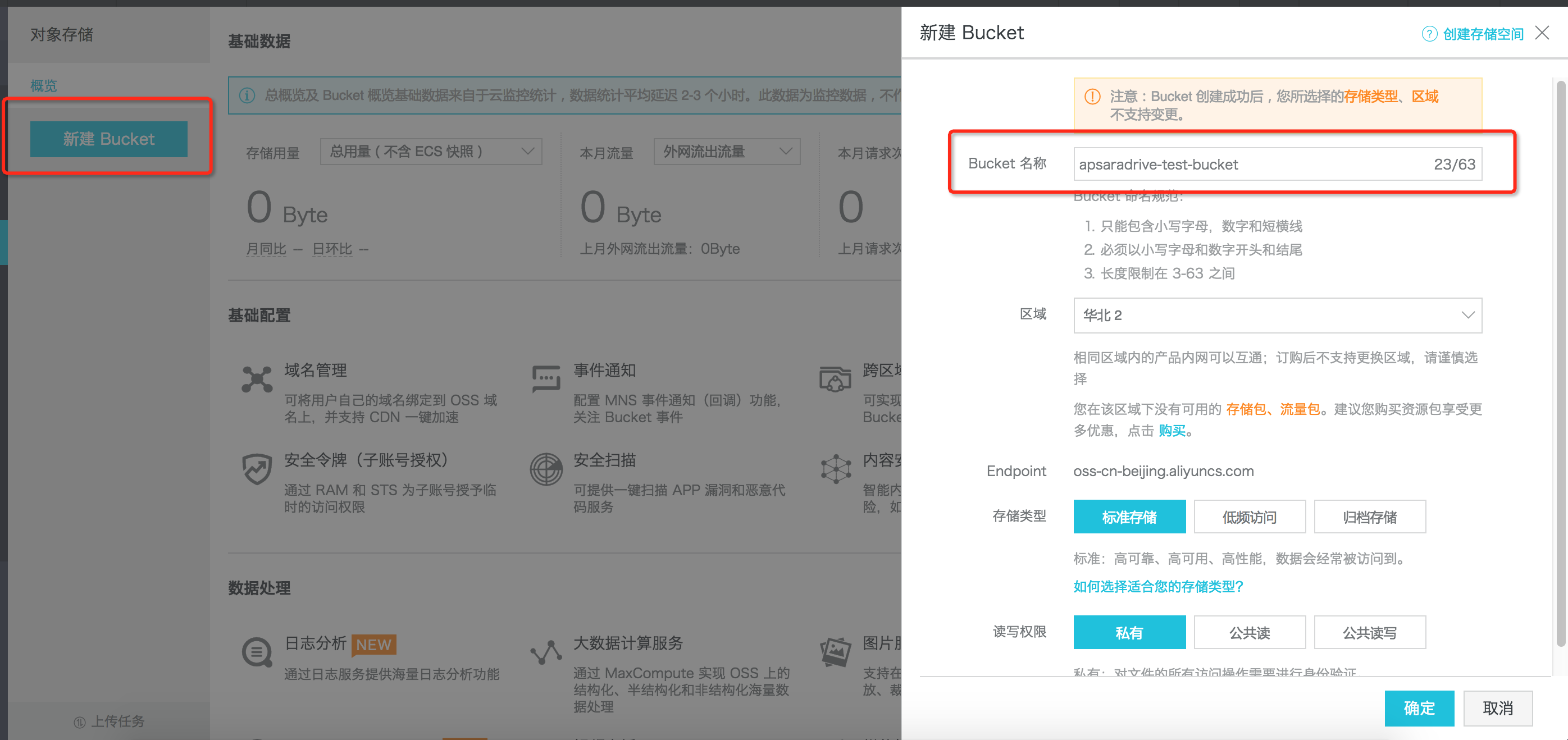Viewport: 1568px width, 740px height.
Task: Select 归档存储 storage type
Action: tap(1370, 517)
